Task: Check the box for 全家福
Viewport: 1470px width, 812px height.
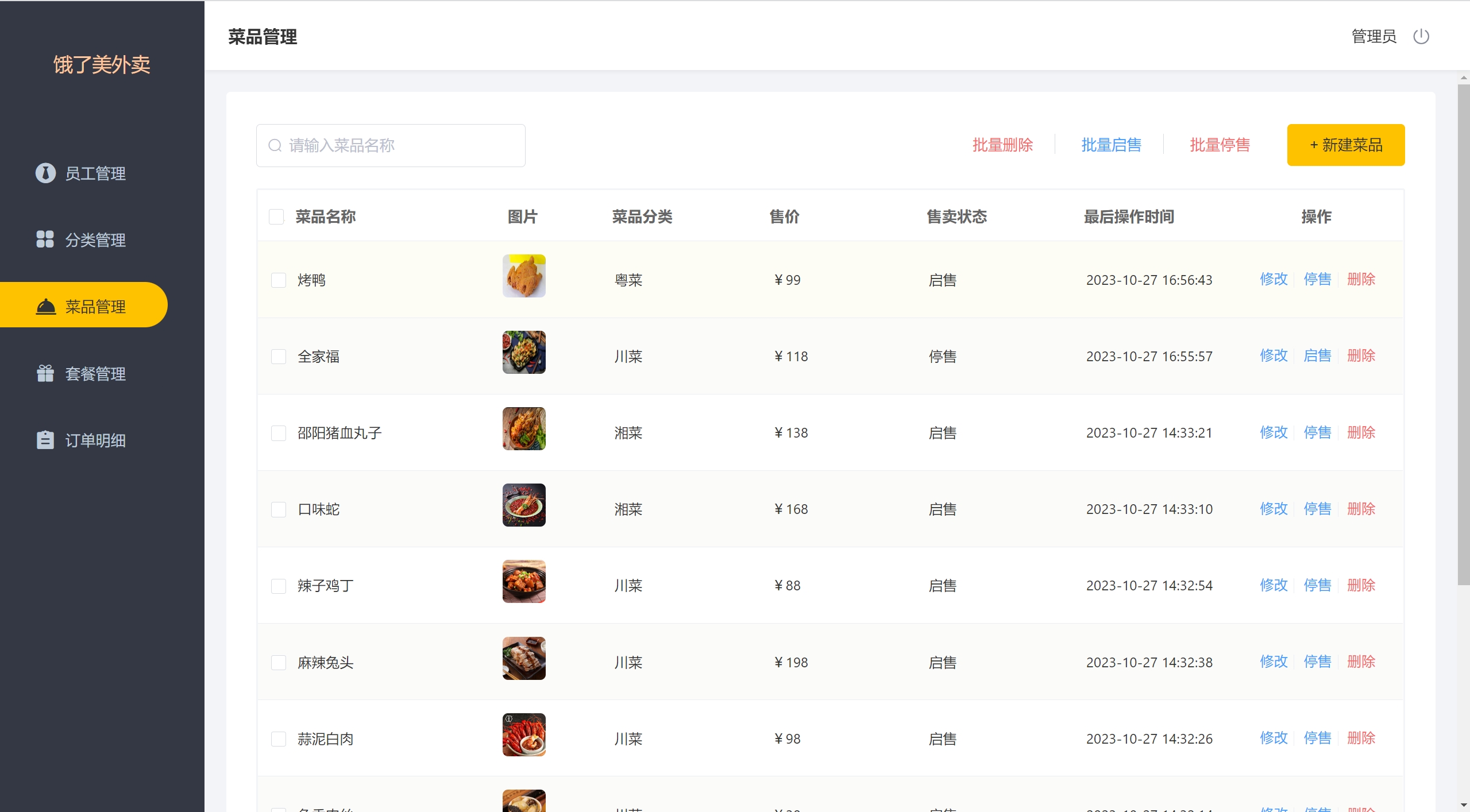Action: [x=279, y=357]
